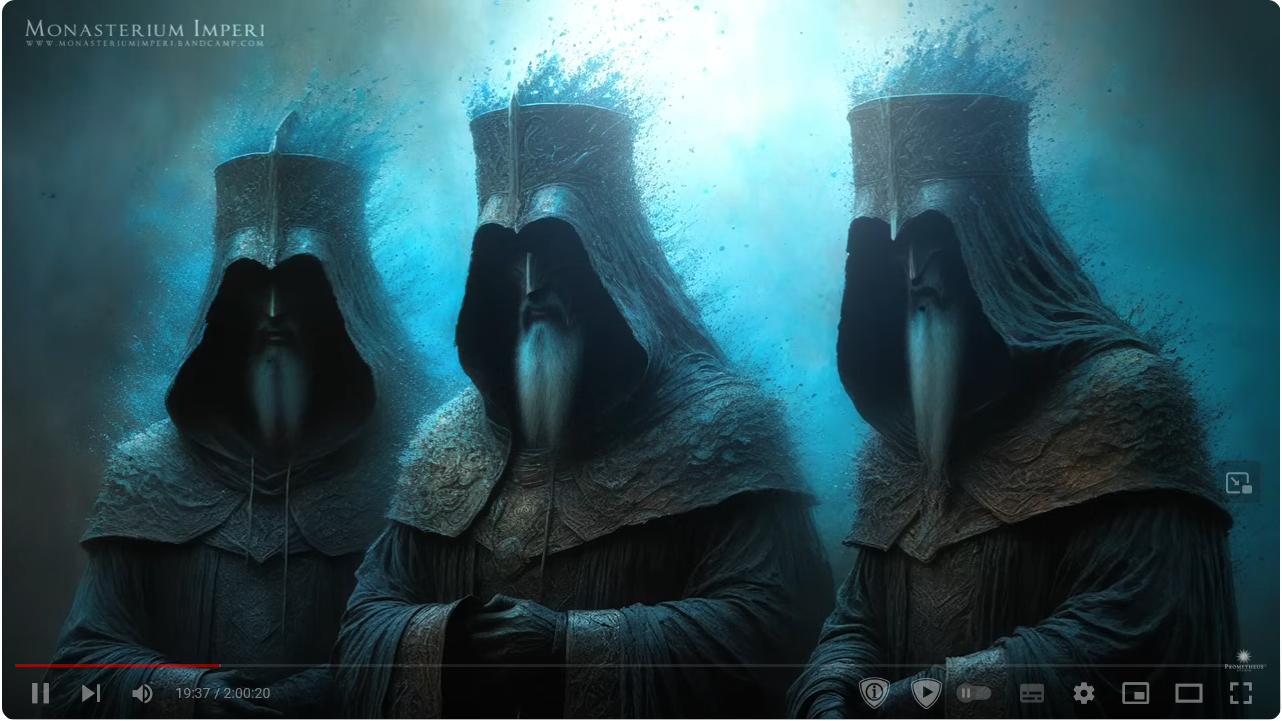This screenshot has height=721, width=1282.
Task: Pause the video playback
Action: pyautogui.click(x=40, y=693)
